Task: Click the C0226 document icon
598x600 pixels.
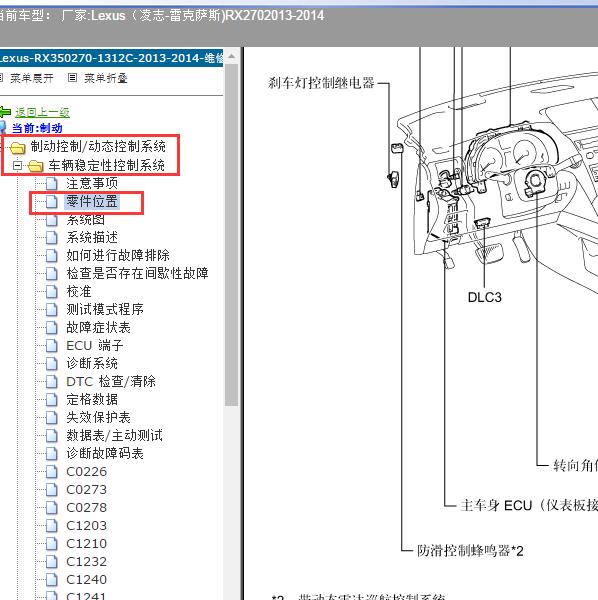Action: [x=52, y=471]
